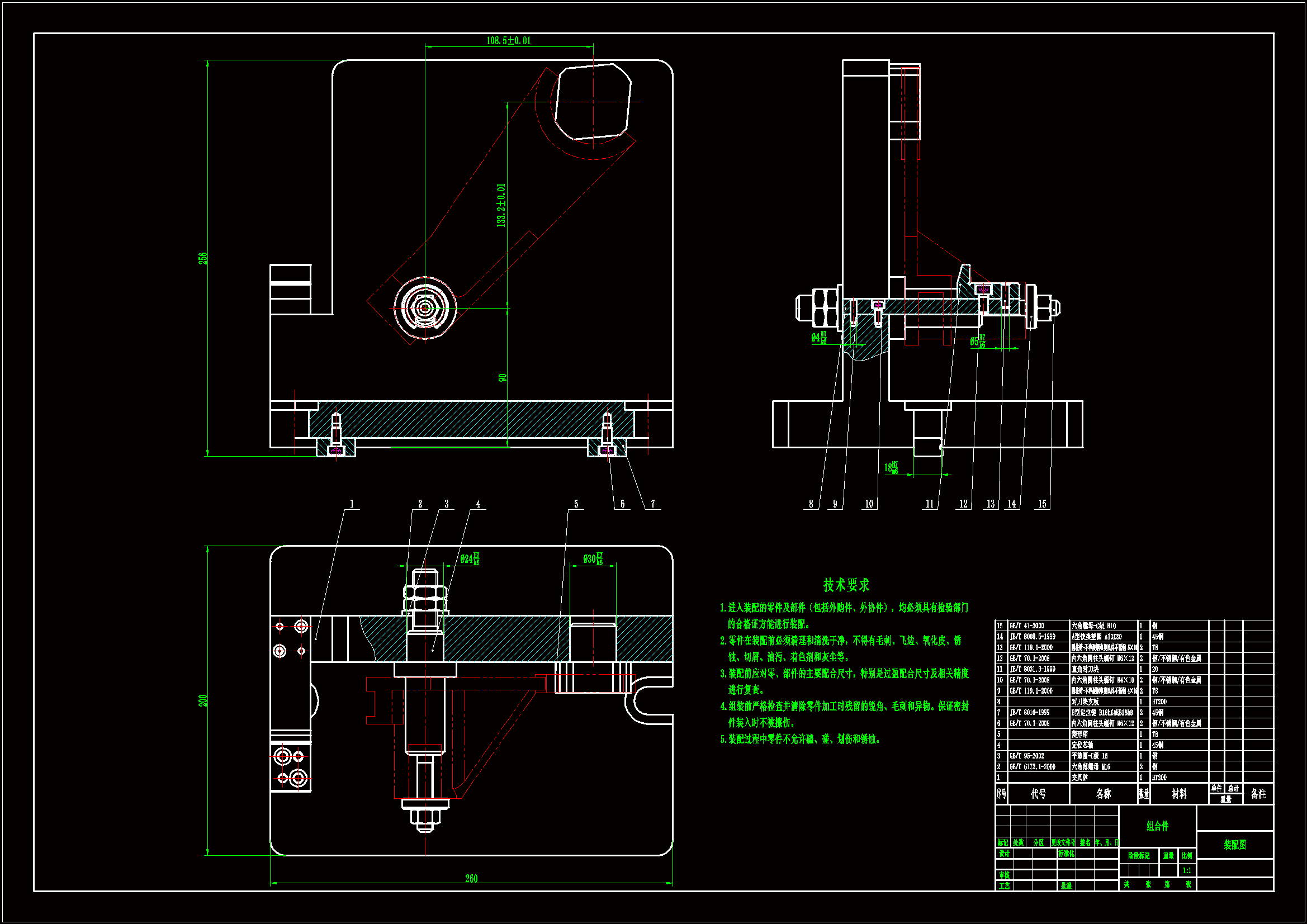Click the Ø24 H7/k6 fit dimension
The height and width of the screenshot is (924, 1307).
[x=470, y=559]
